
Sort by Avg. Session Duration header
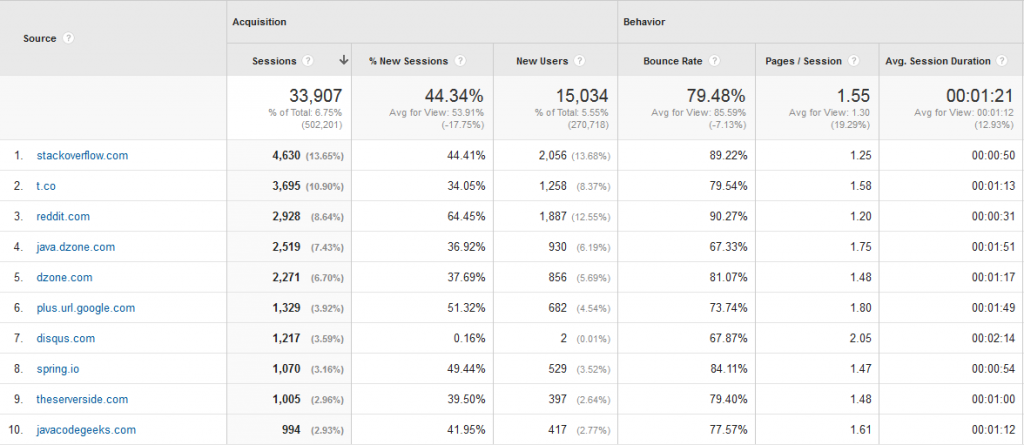[938, 61]
